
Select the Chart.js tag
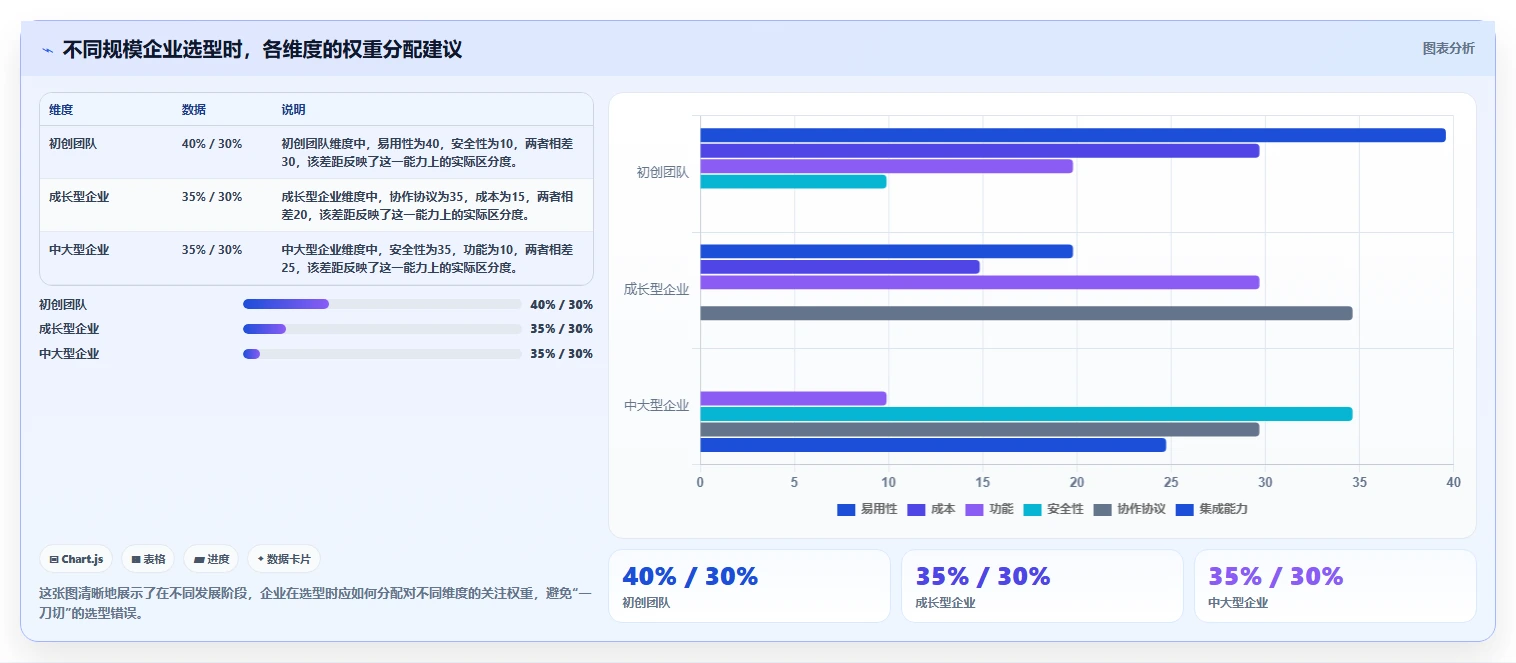(76, 559)
